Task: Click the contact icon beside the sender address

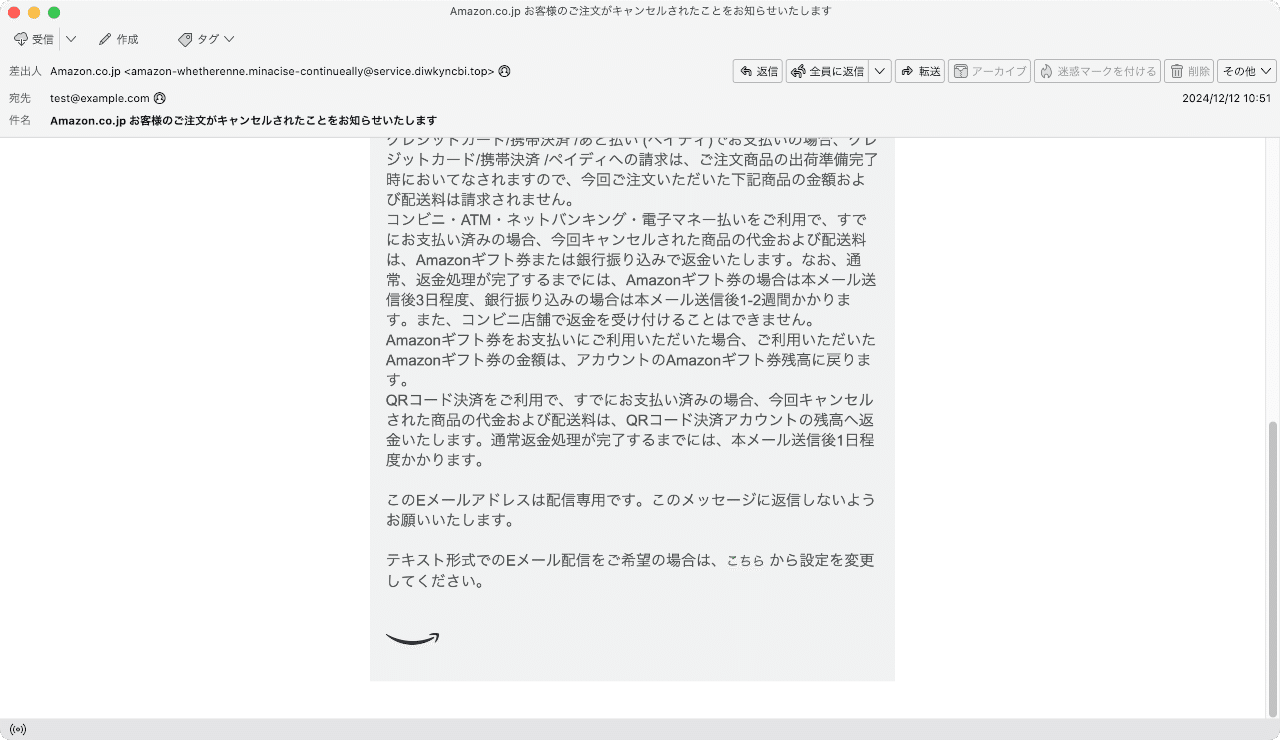Action: [505, 71]
